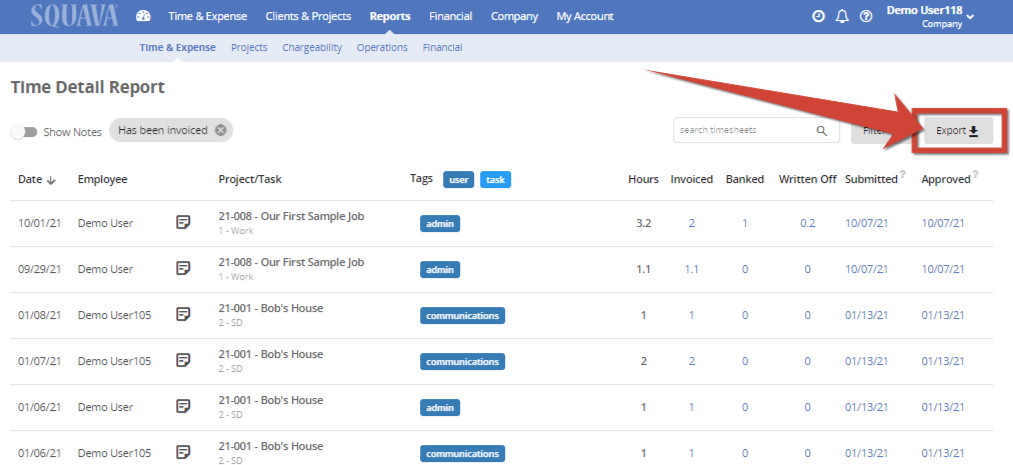Viewport: 1013px width, 465px height.
Task: Open the help question mark icon
Action: pos(866,17)
